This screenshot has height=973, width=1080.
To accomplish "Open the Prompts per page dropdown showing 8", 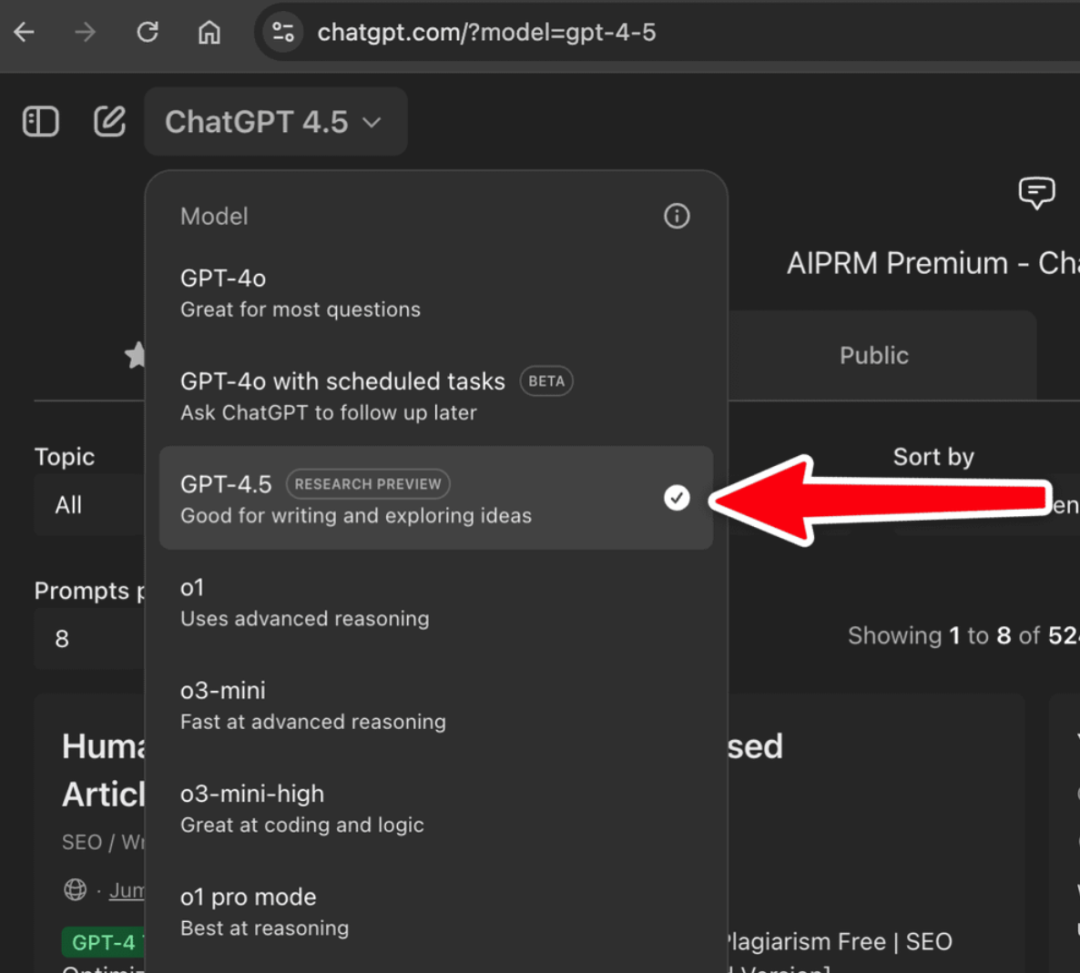I will [x=90, y=638].
